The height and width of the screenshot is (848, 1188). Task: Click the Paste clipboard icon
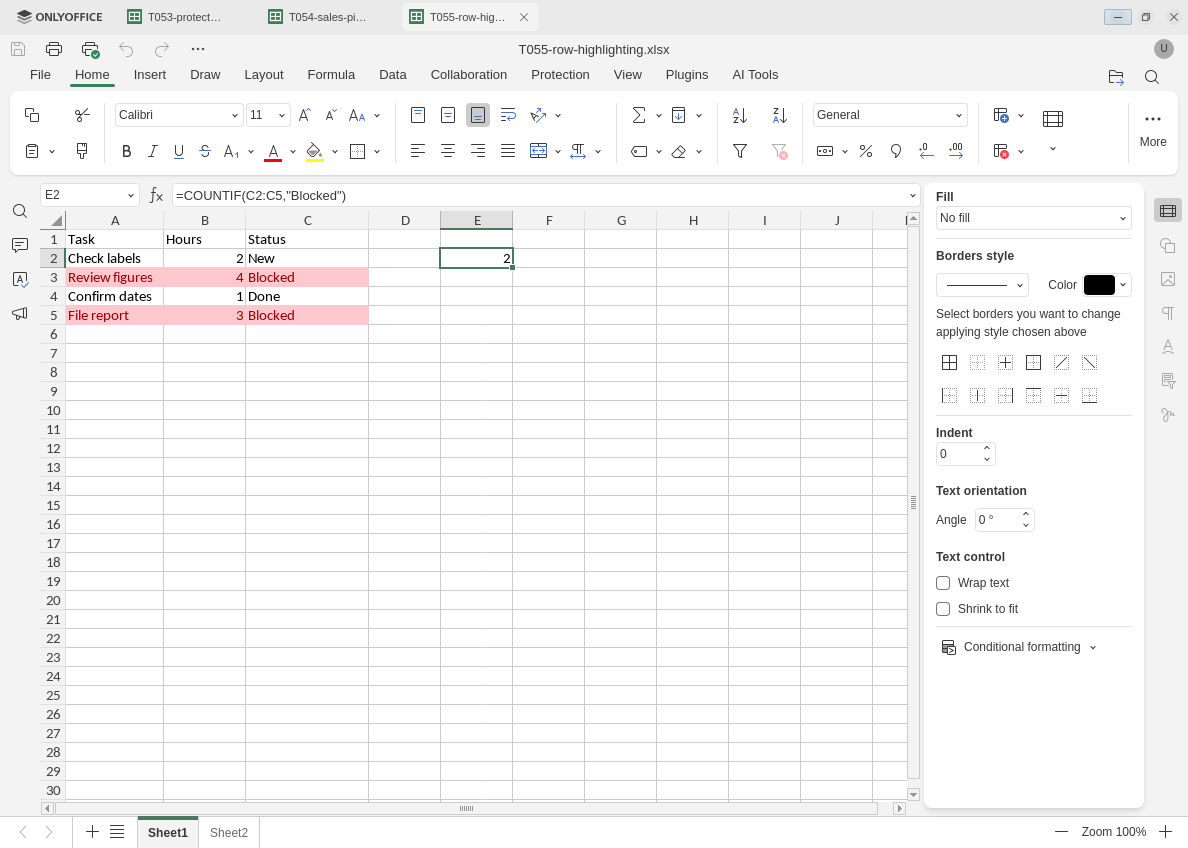tap(32, 152)
